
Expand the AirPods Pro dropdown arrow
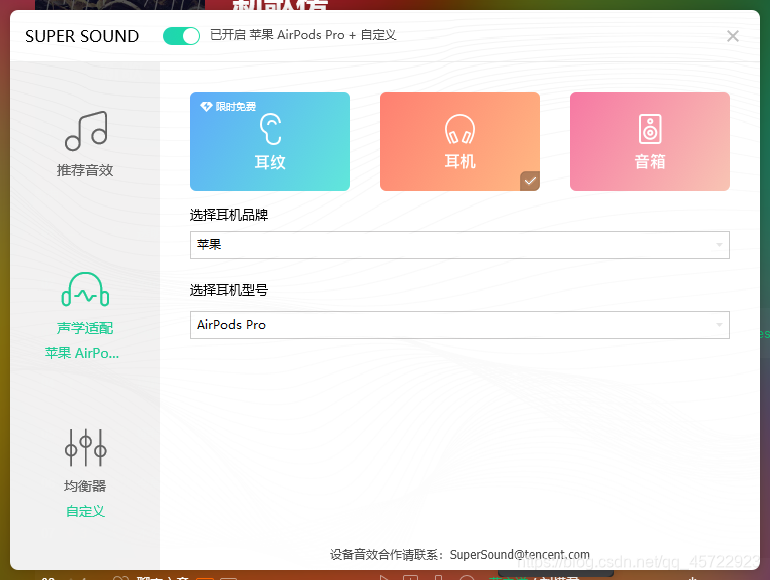pyautogui.click(x=719, y=325)
